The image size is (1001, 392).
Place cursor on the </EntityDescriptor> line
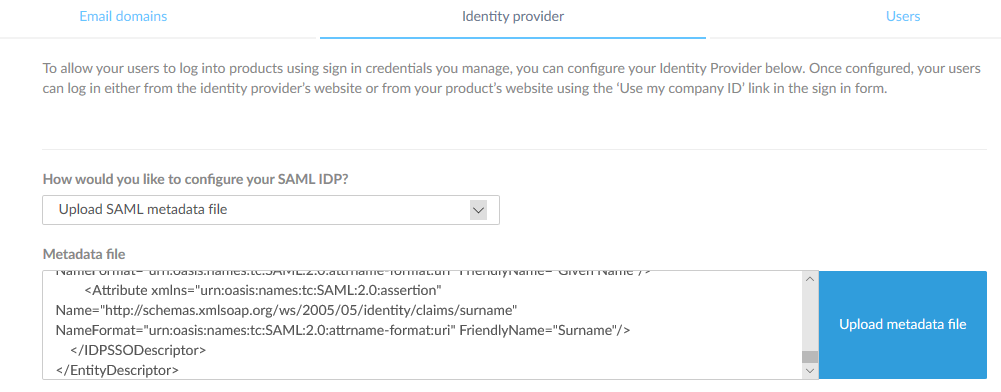[x=117, y=370]
